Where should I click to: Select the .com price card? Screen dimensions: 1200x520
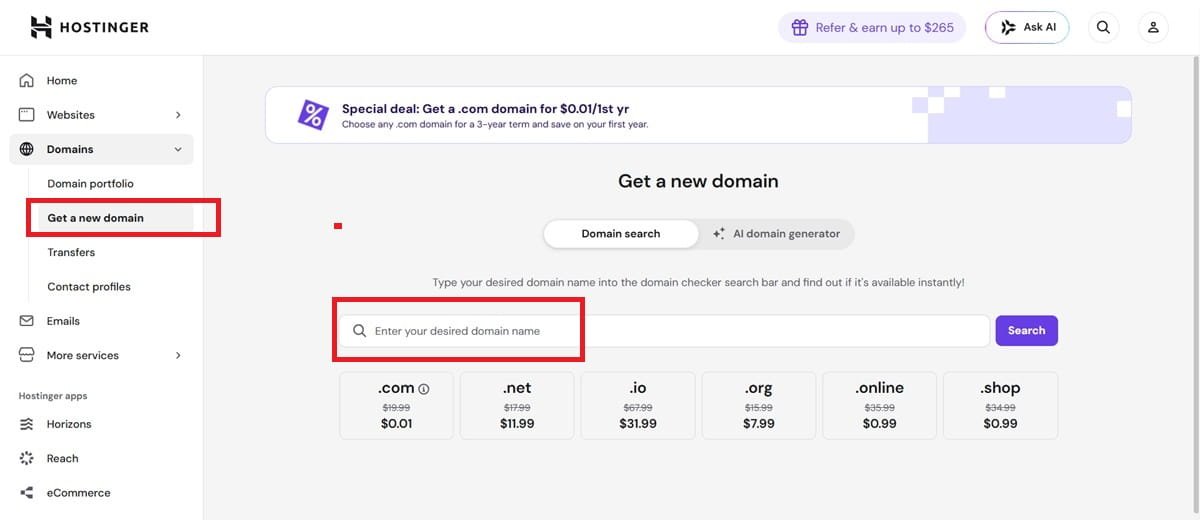tap(397, 406)
